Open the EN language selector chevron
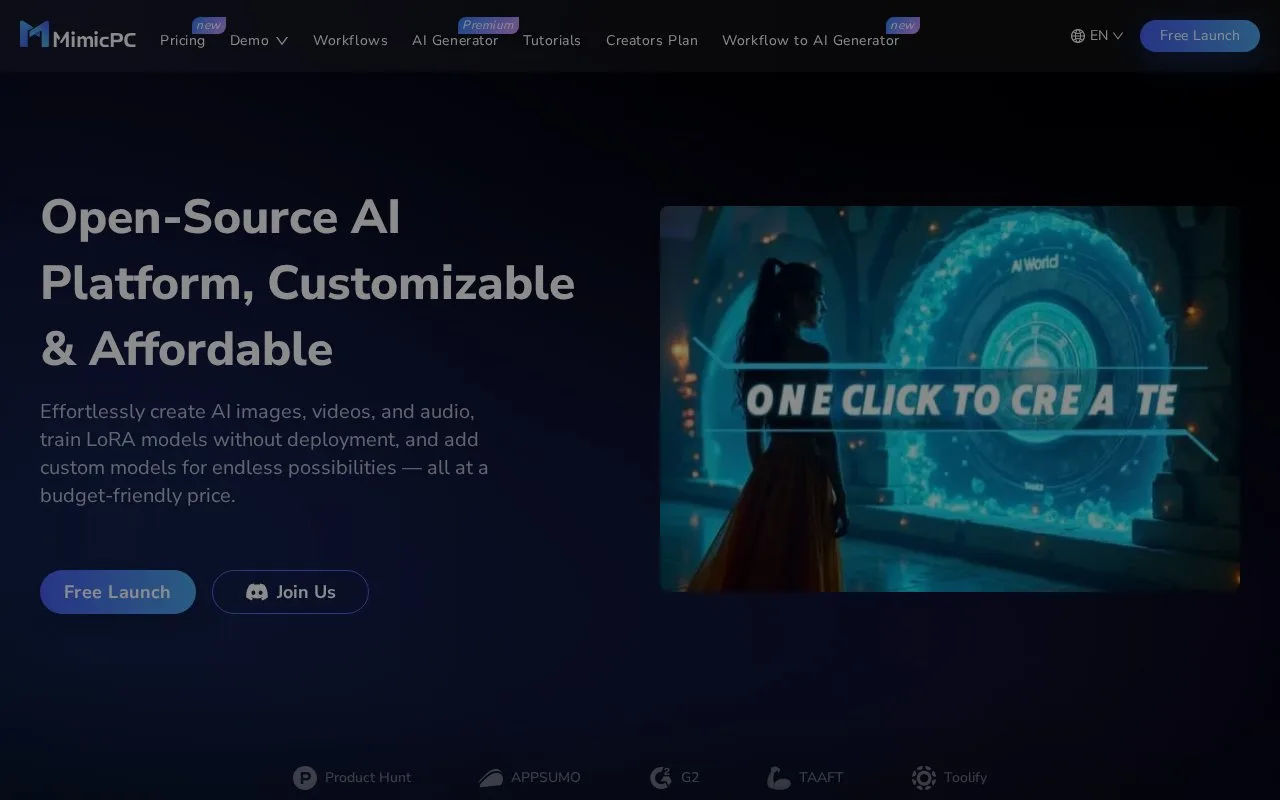 pos(1118,36)
